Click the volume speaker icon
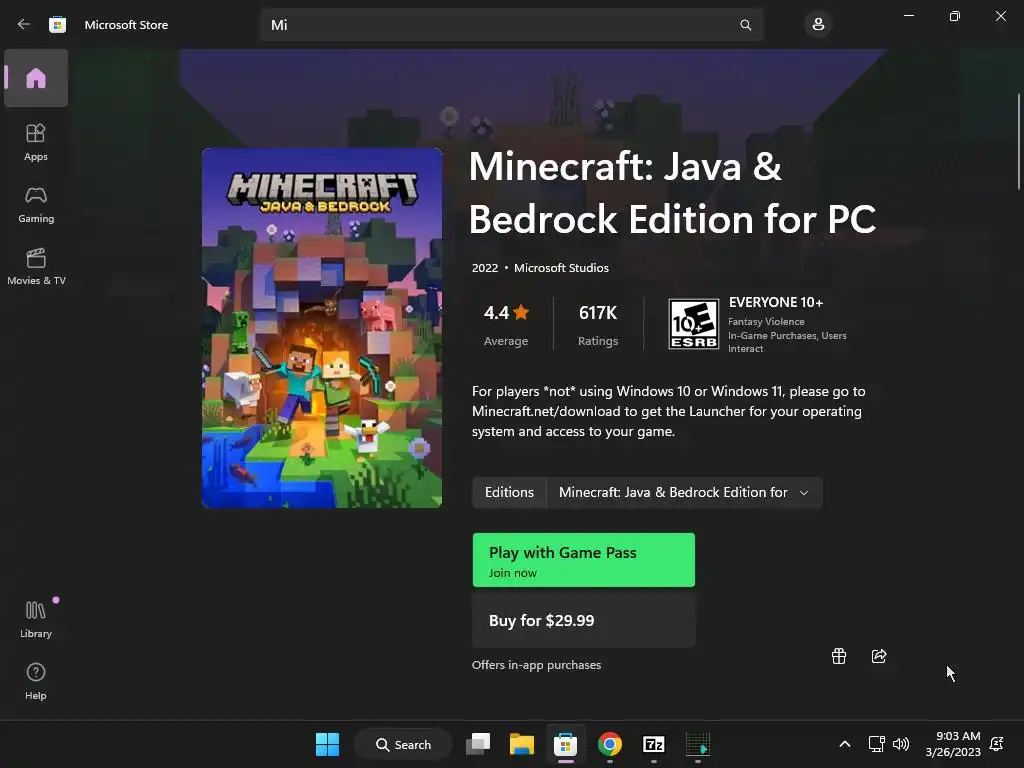Viewport: 1024px width, 768px height. [901, 744]
